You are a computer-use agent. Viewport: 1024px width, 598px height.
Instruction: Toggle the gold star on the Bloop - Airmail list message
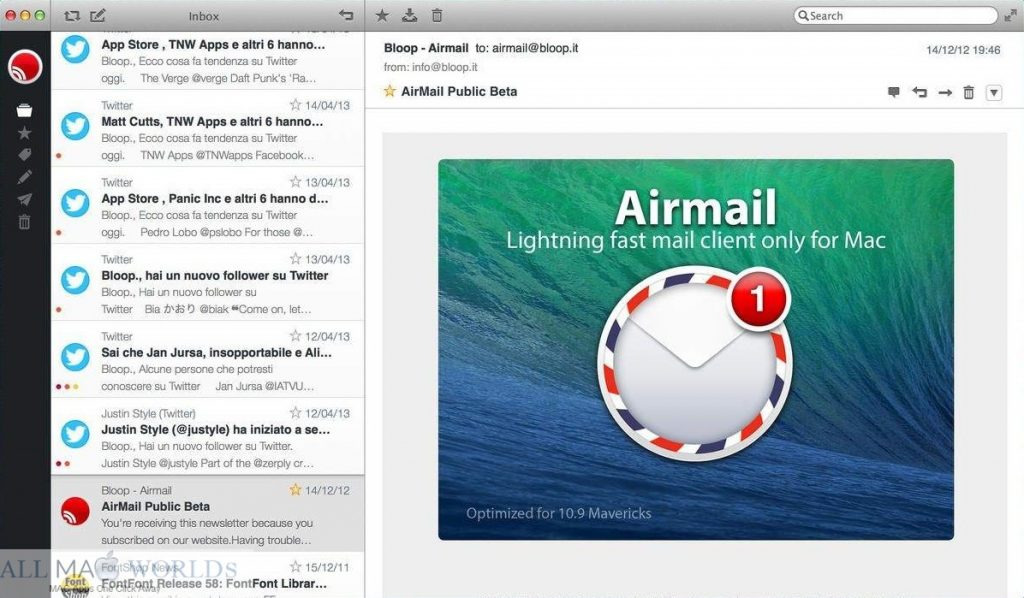(x=295, y=490)
